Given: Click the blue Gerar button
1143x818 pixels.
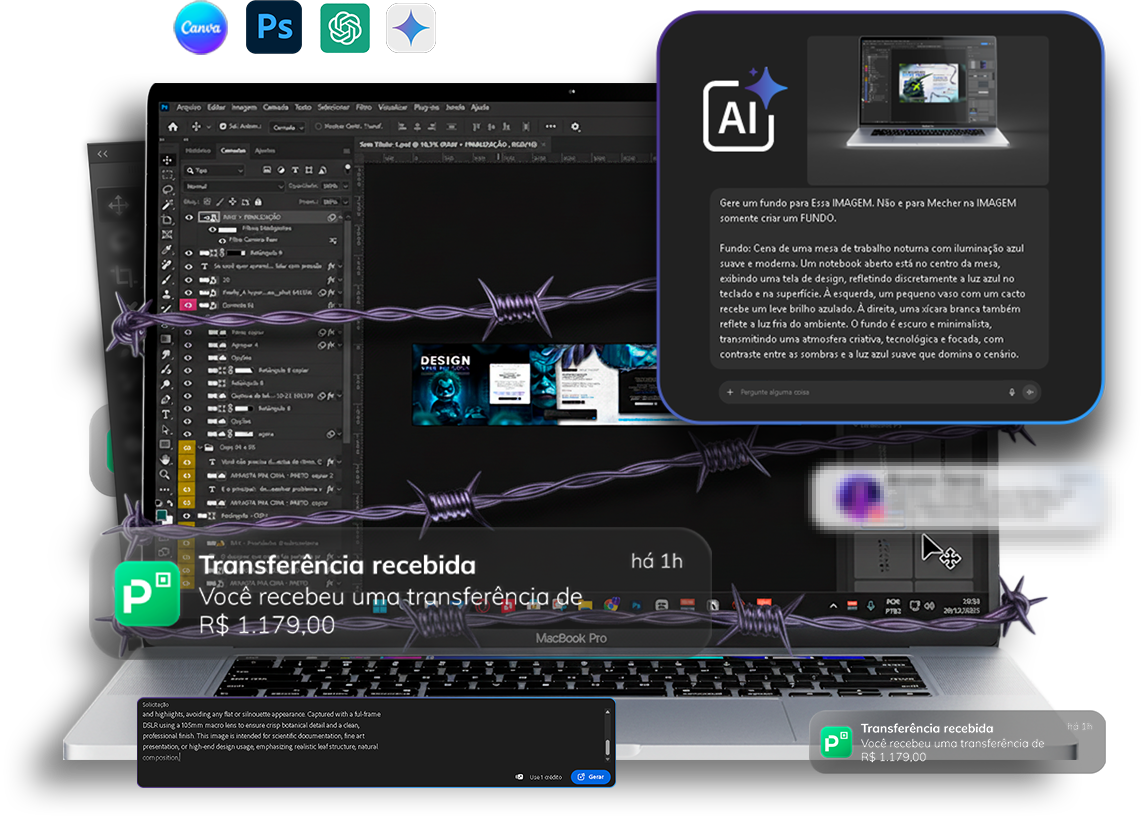Looking at the screenshot, I should pos(590,776).
